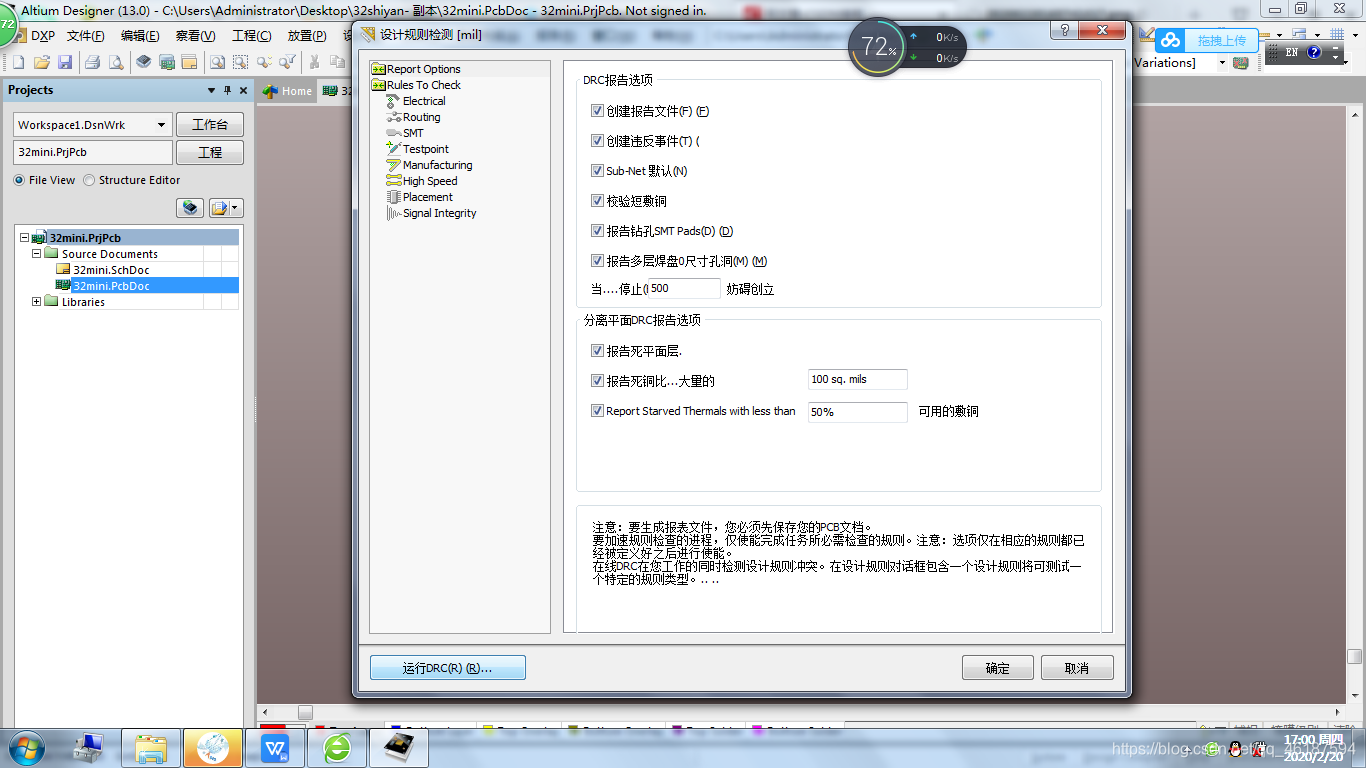Switch to the Home tab
Screen dimensions: 1366x768
pyautogui.click(x=288, y=90)
